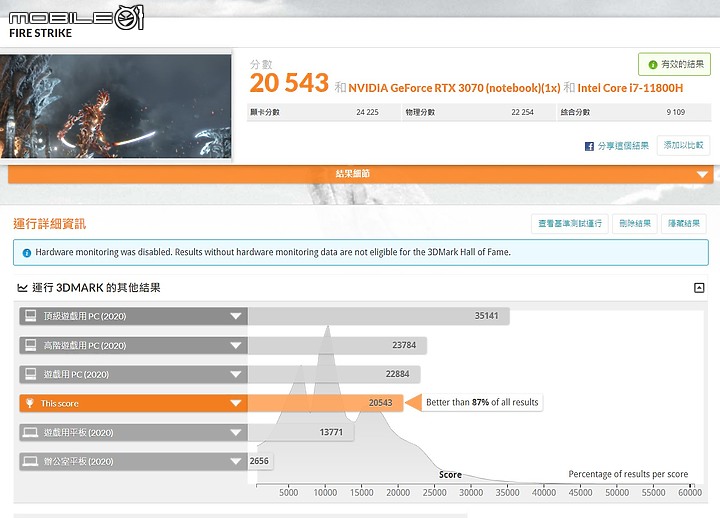The height and width of the screenshot is (518, 720).
Task: Click the 查看基準測試運行 button
Action: [570, 224]
